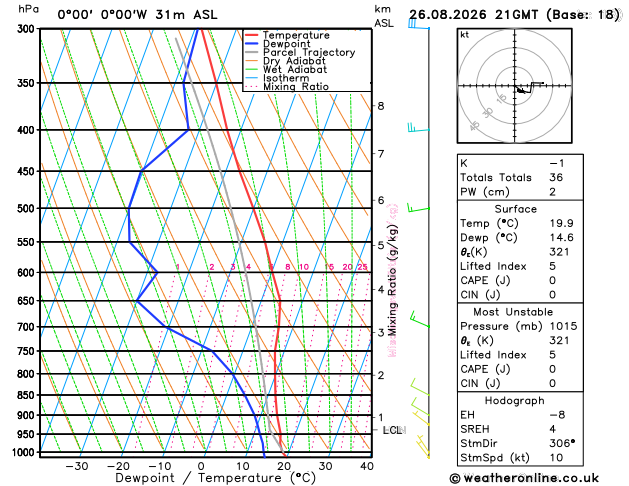
Task: Click the green wind barb at 700 hPa
Action: point(420,319)
